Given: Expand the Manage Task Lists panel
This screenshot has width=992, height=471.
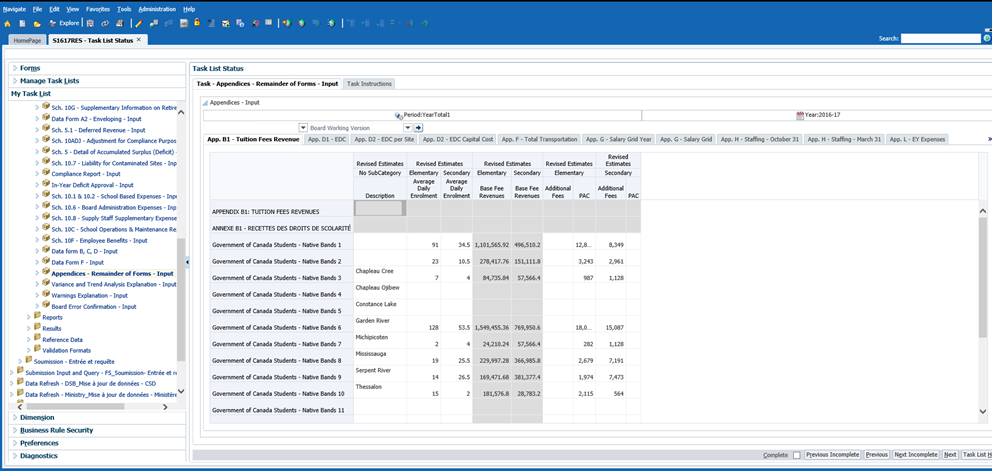Looking at the screenshot, I should pyautogui.click(x=15, y=80).
